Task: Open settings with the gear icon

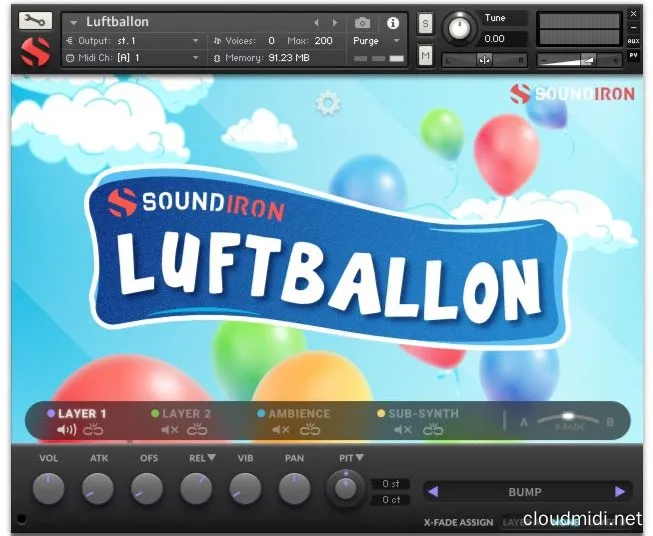Action: 326,103
